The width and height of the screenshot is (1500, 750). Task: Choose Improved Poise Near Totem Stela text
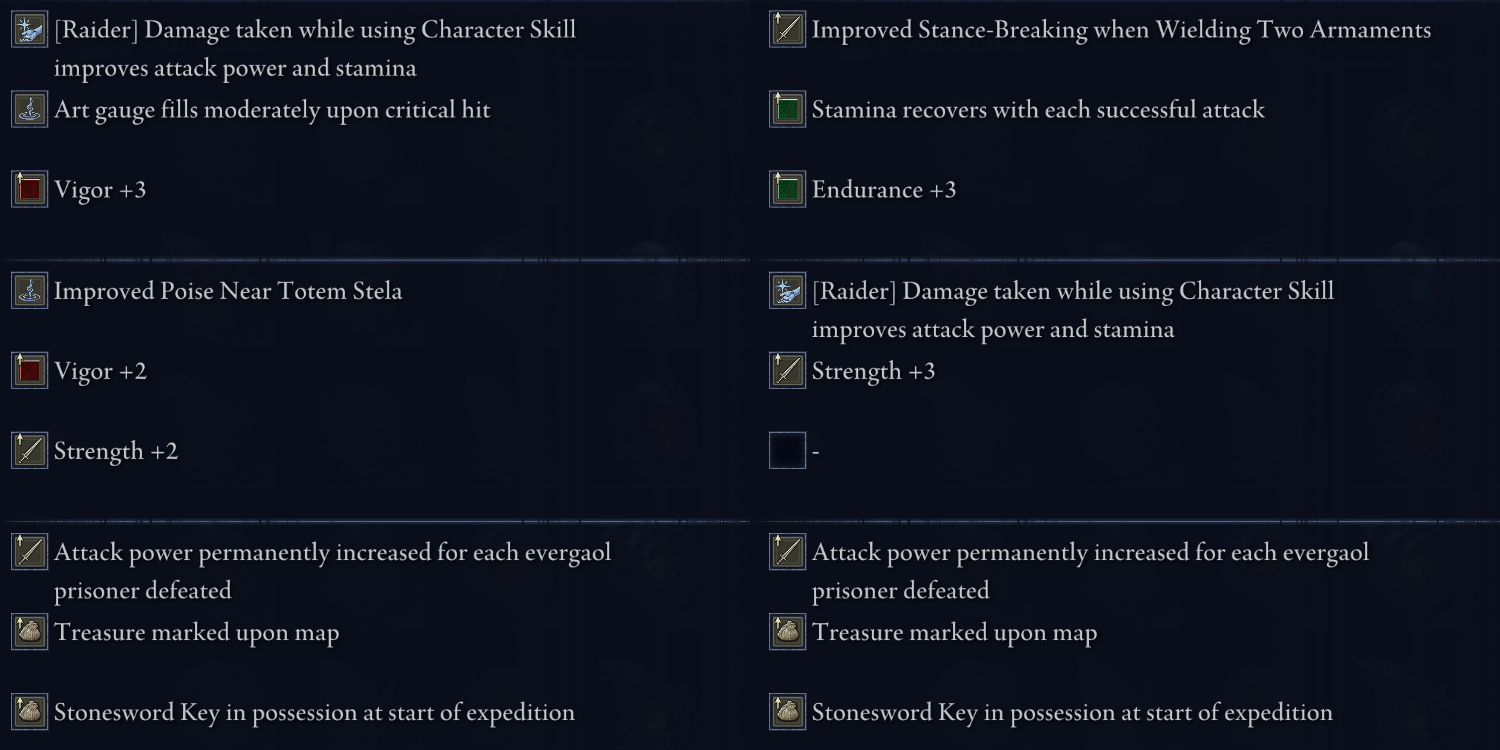228,292
